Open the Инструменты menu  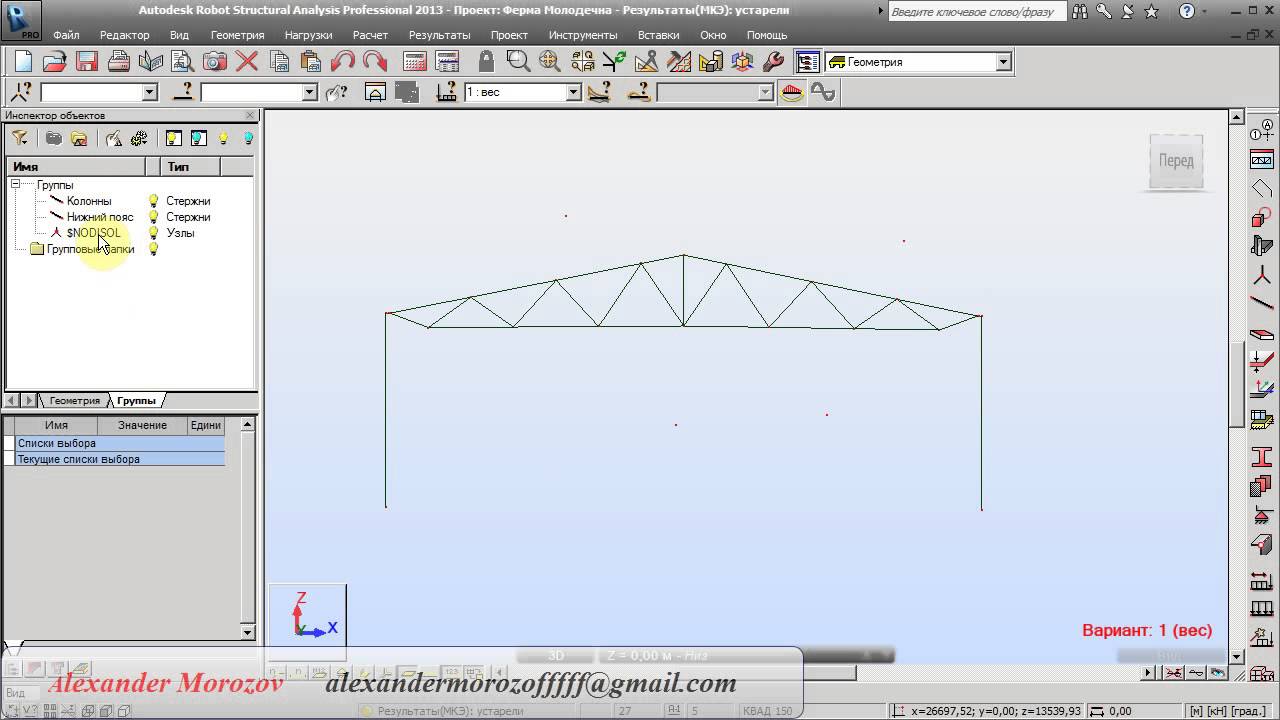click(x=583, y=35)
